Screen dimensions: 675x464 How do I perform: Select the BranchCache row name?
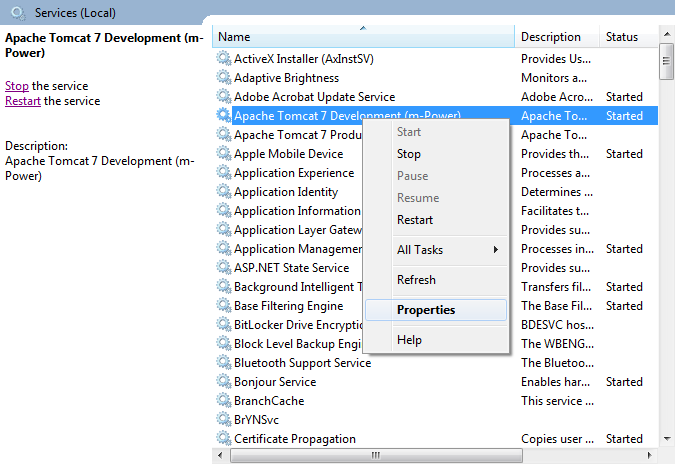[x=269, y=401]
